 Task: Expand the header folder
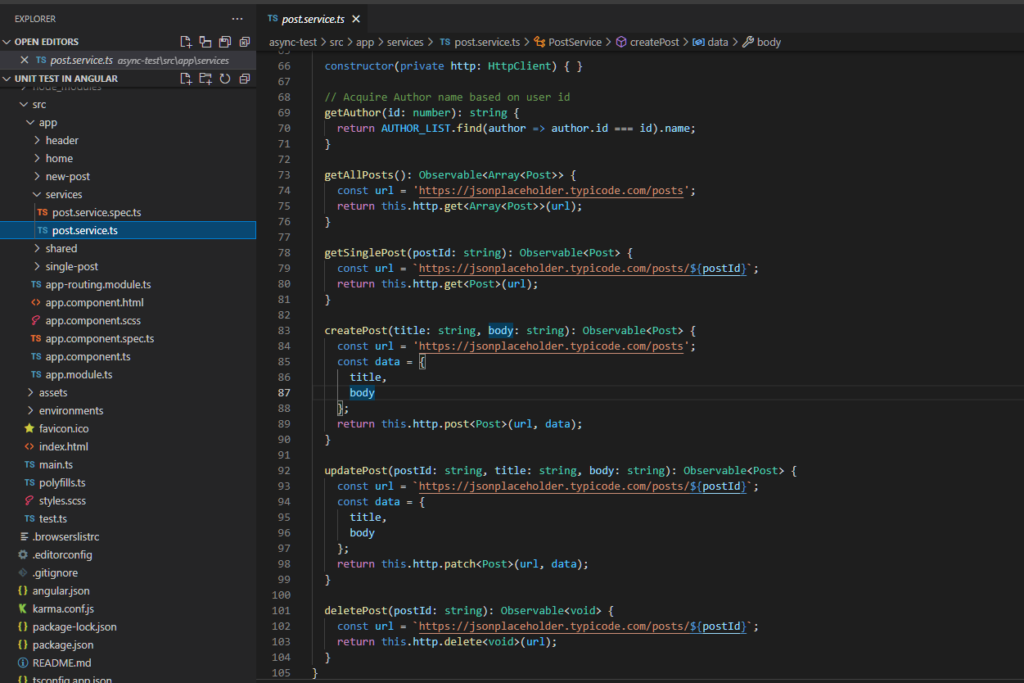(61, 140)
